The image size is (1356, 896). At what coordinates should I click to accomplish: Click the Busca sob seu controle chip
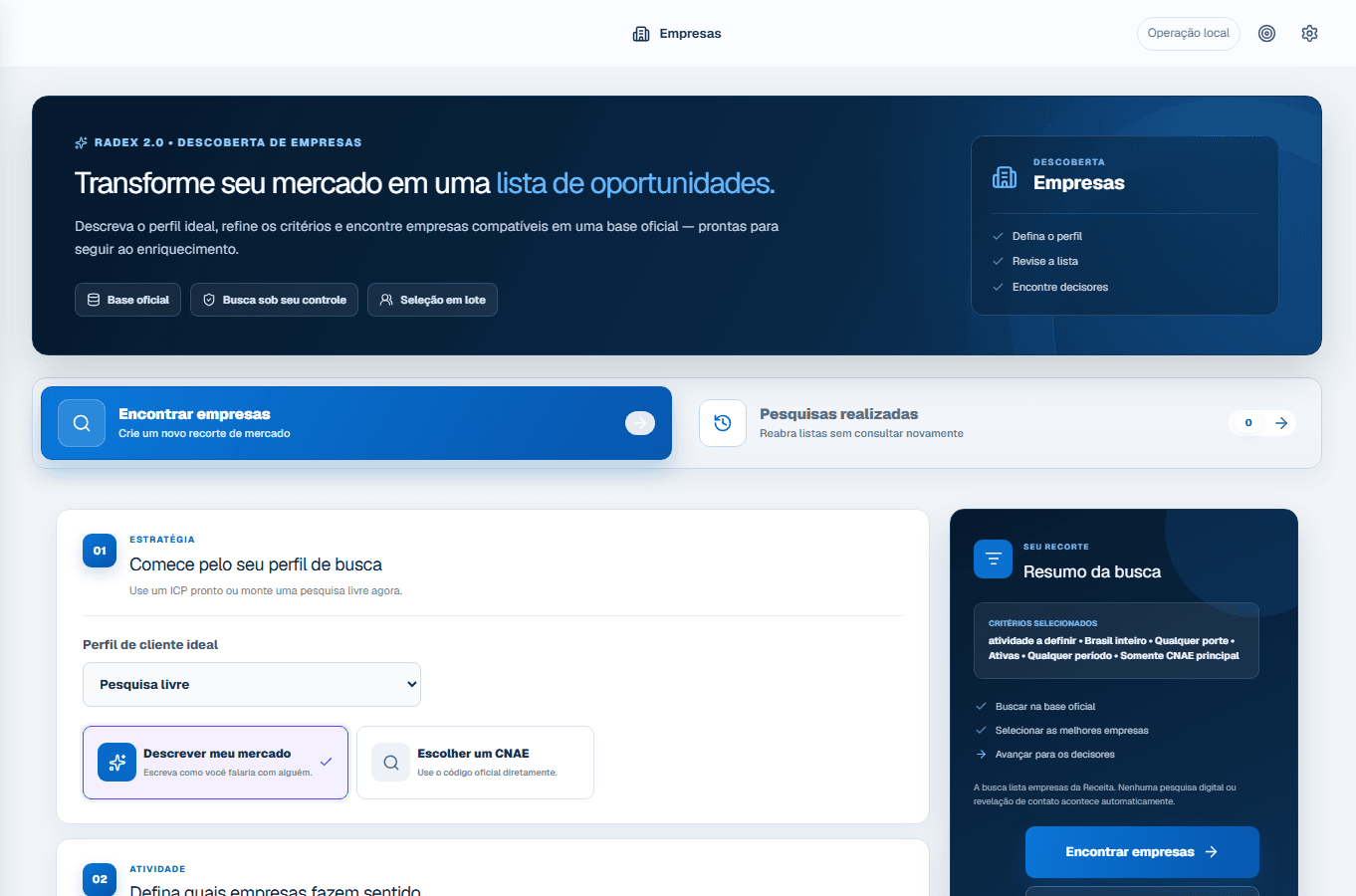pos(274,300)
